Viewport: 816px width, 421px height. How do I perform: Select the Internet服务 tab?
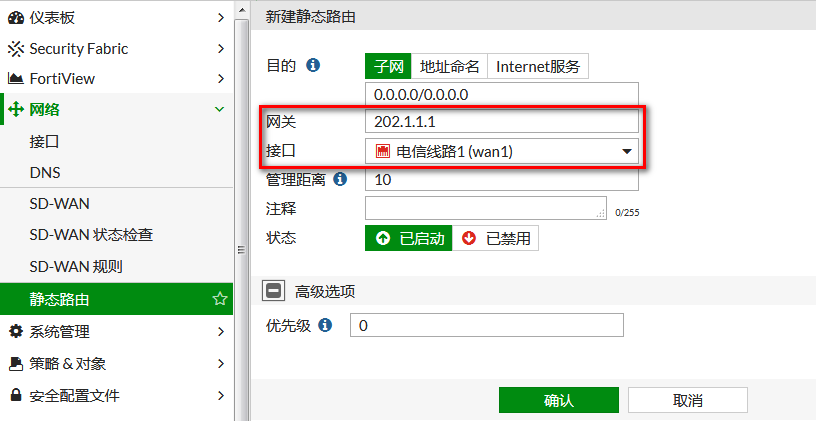[539, 67]
